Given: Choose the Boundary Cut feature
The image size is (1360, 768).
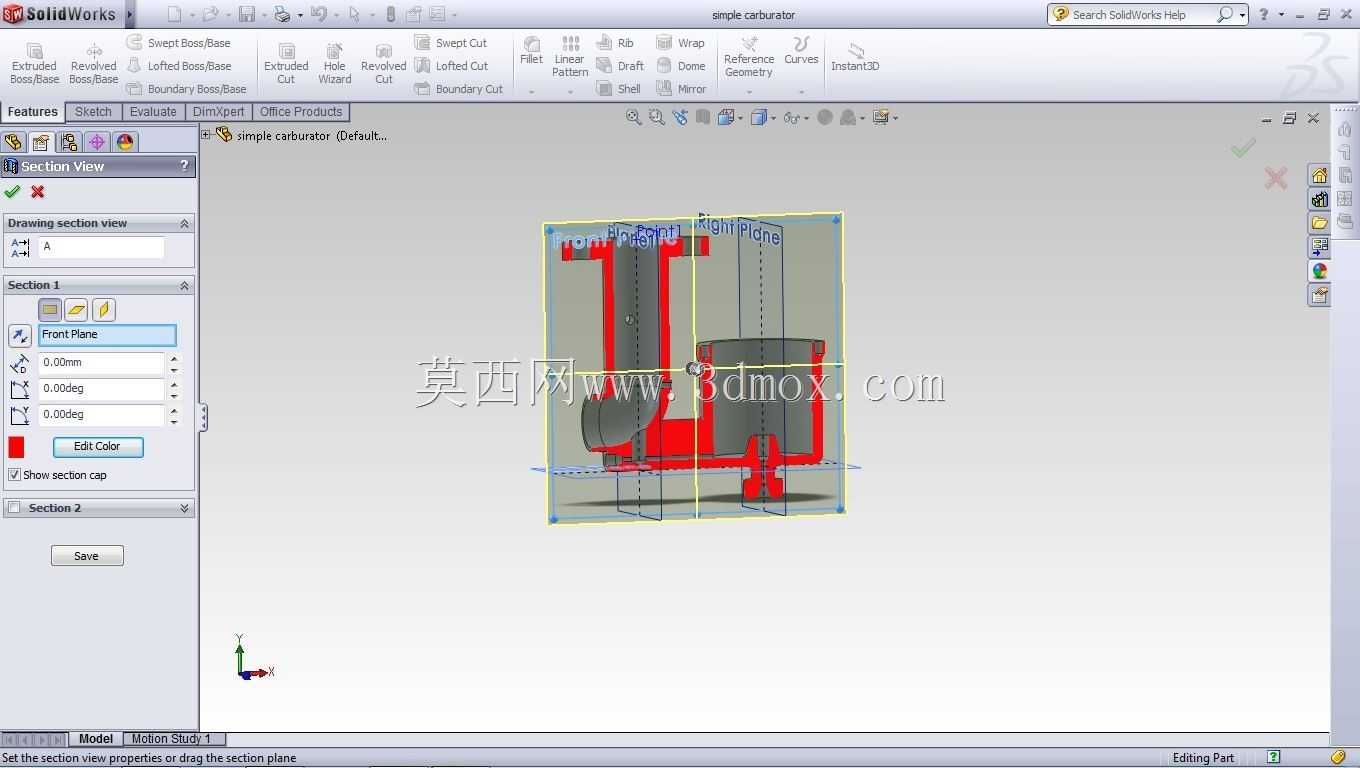Looking at the screenshot, I should [459, 89].
